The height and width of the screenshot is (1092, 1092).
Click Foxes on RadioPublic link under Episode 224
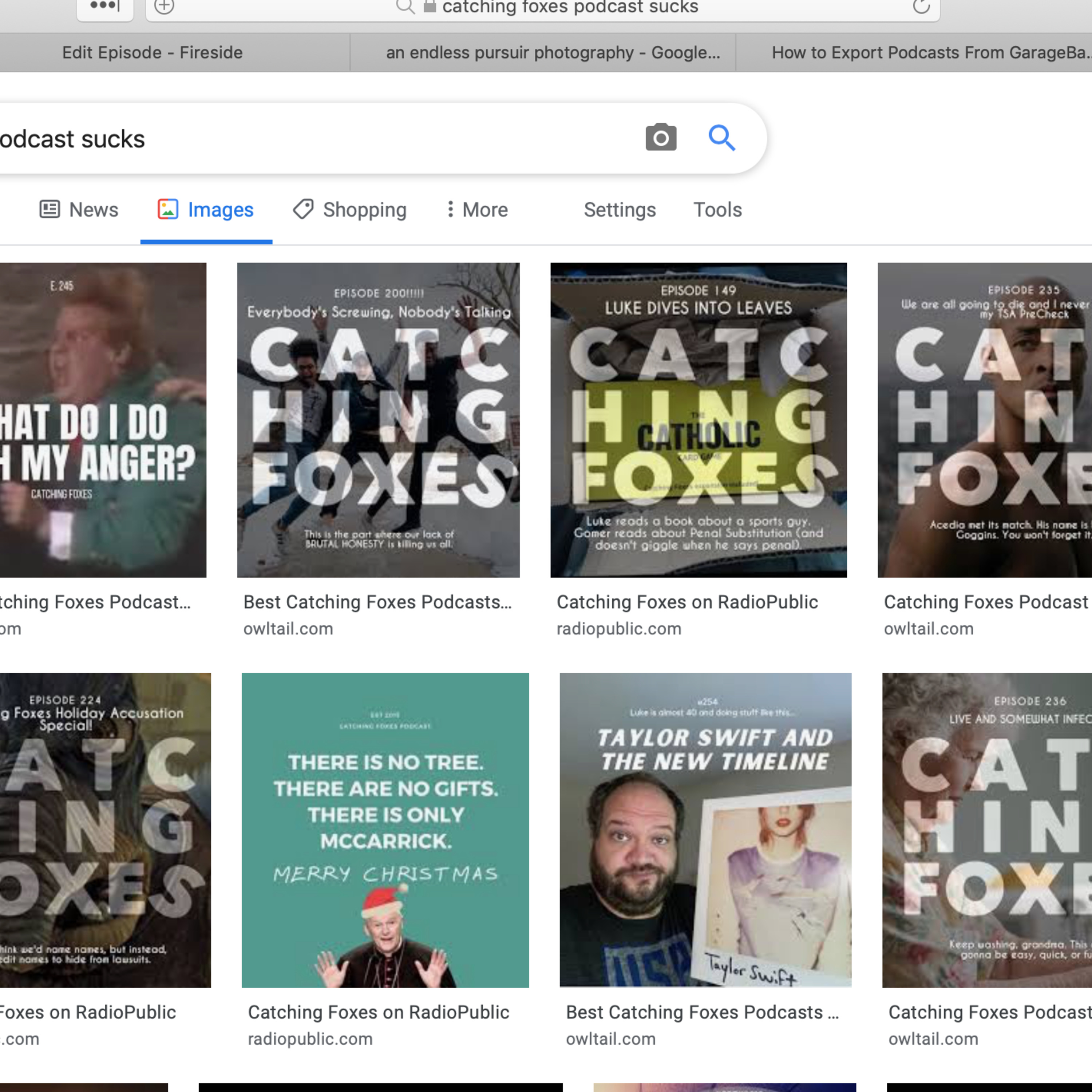[88, 1012]
